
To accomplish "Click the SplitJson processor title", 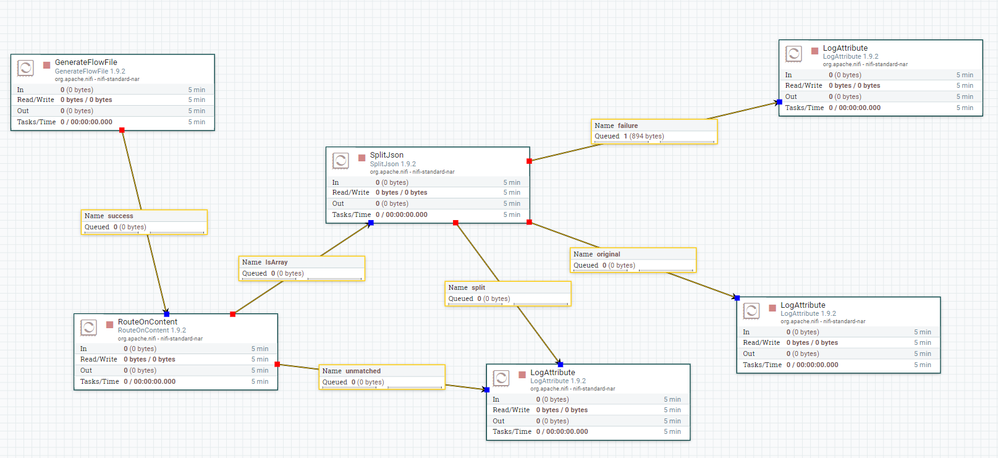I will (387, 156).
